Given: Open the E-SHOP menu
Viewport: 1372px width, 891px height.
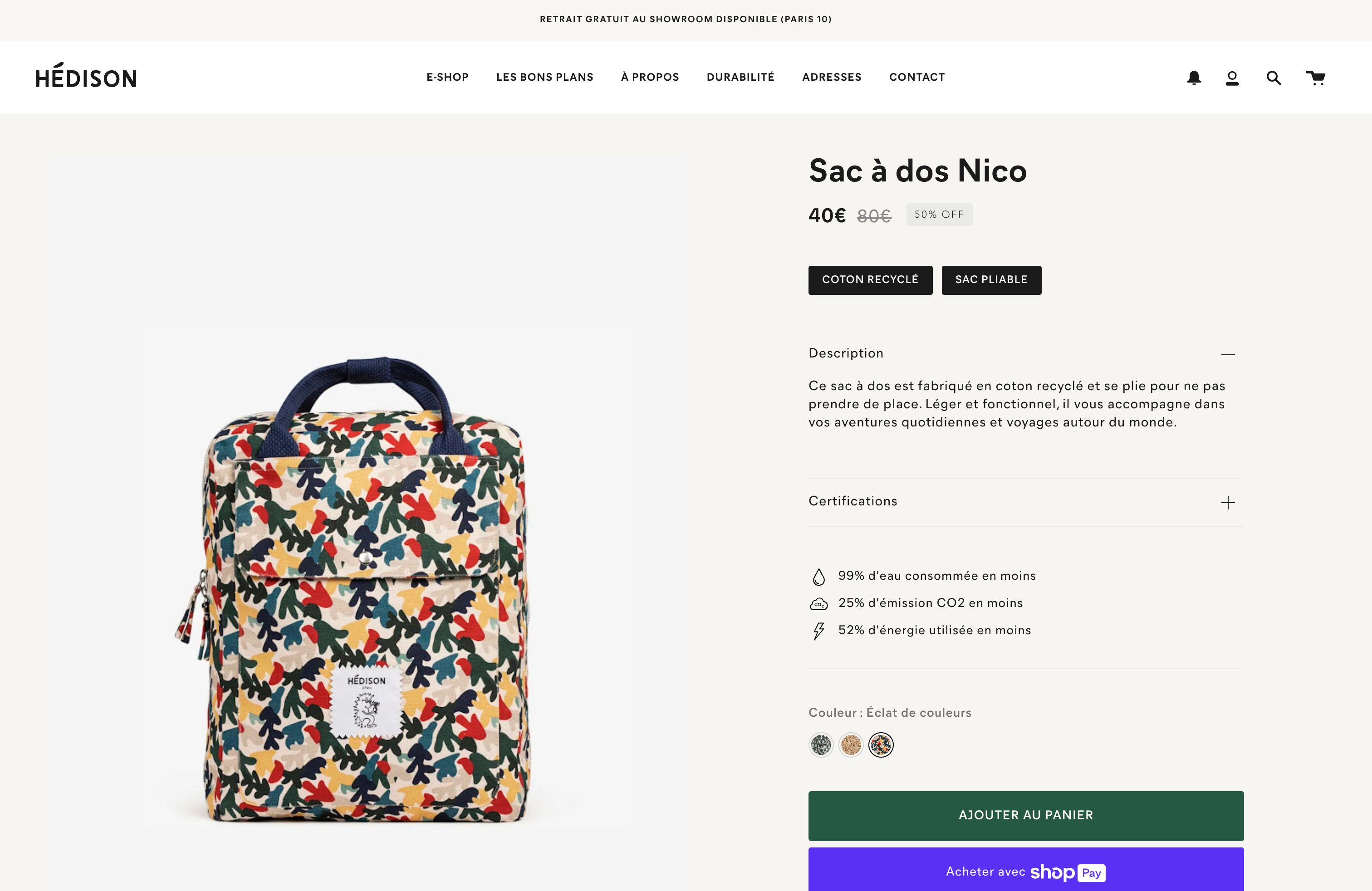Looking at the screenshot, I should (447, 77).
